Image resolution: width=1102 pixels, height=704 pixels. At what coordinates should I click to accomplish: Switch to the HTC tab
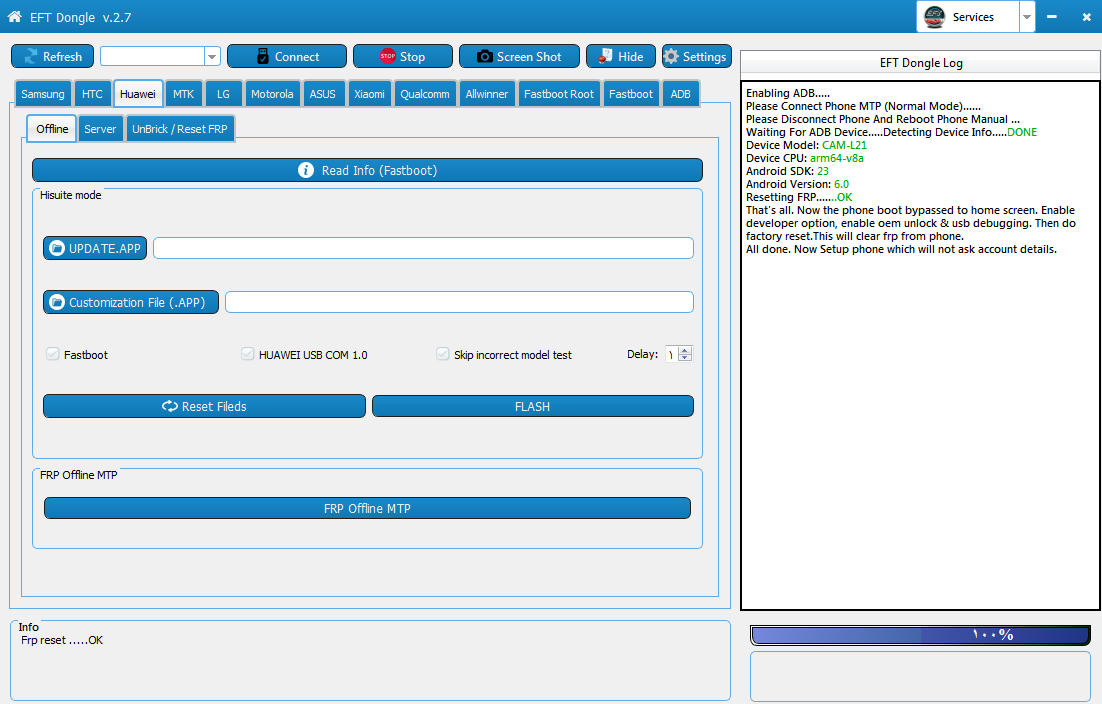click(92, 93)
